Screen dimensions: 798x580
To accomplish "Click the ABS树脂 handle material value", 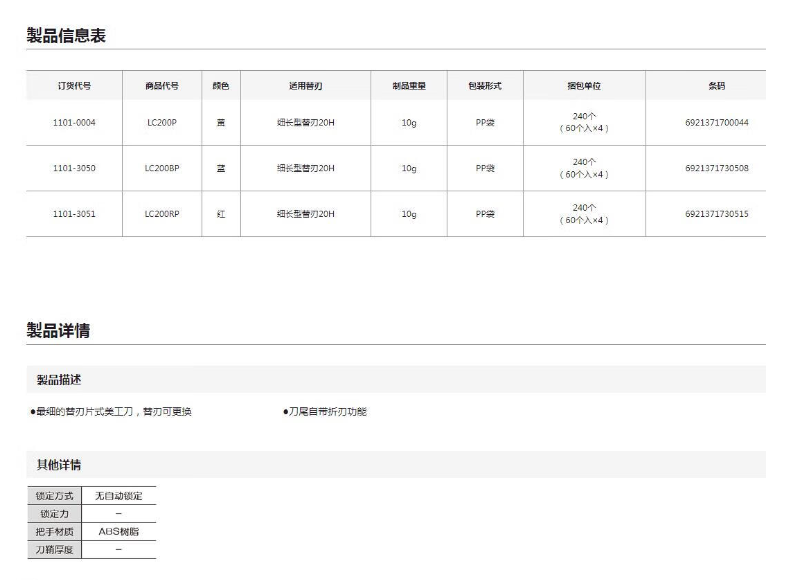I will tap(119, 532).
